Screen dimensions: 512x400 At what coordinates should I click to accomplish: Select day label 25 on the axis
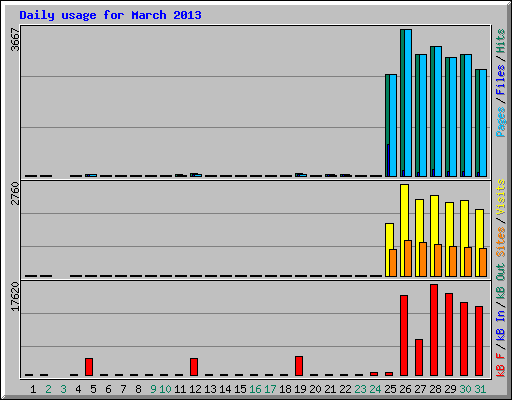pyautogui.click(x=390, y=389)
